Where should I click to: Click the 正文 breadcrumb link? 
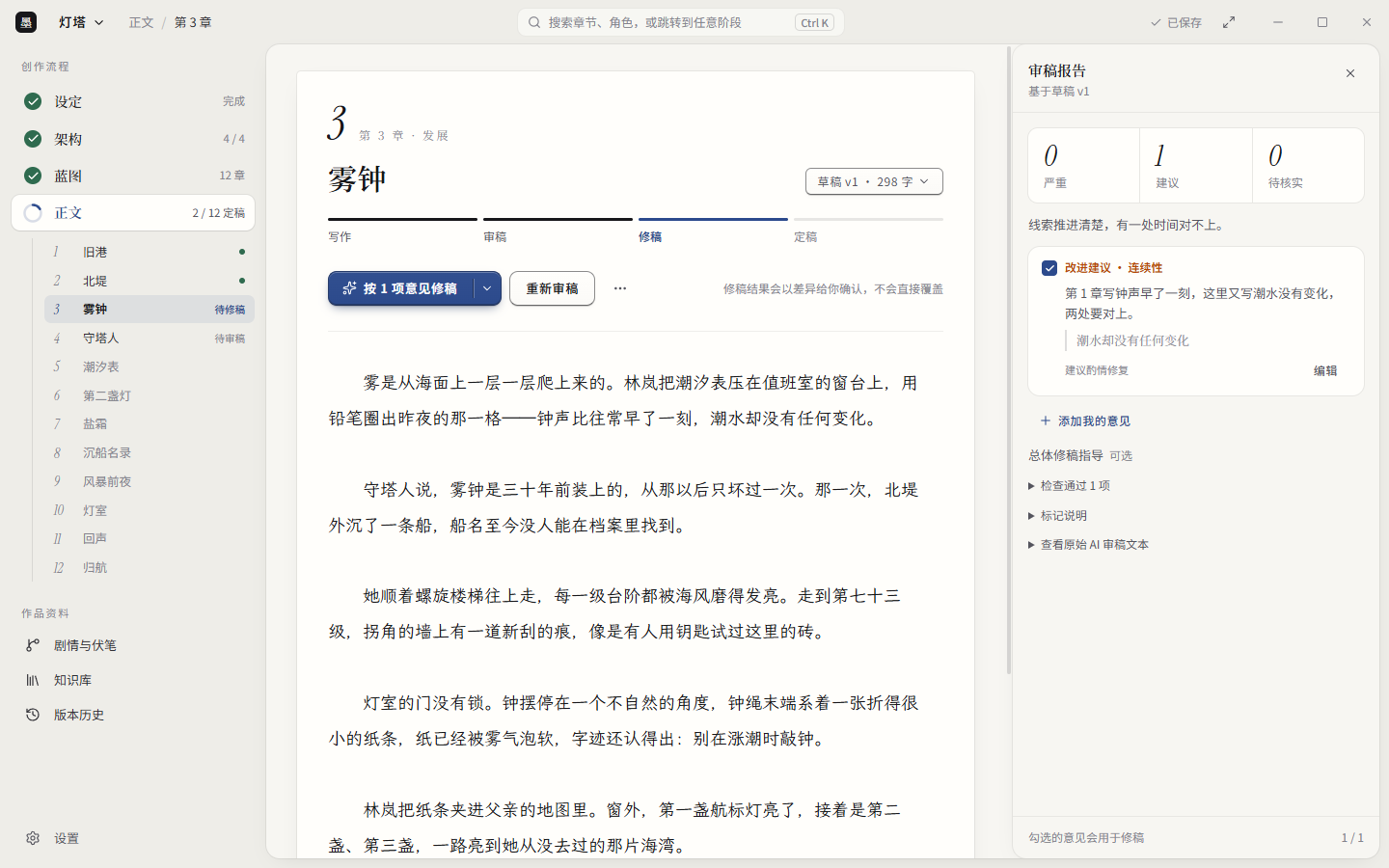pos(141,22)
